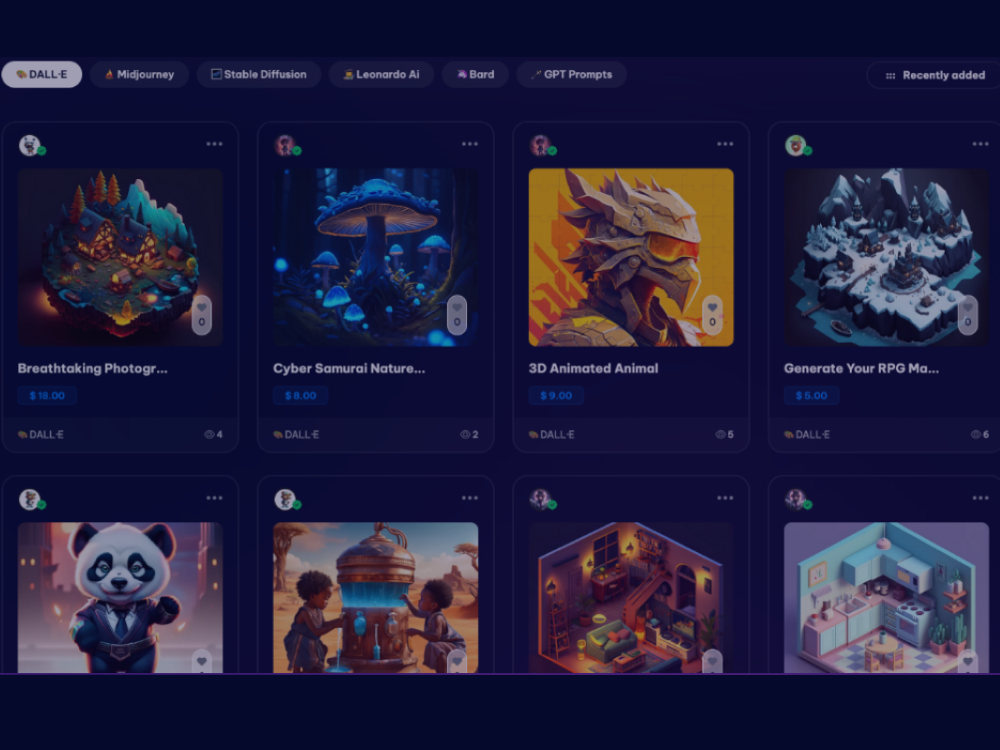This screenshot has width=1000, height=750.
Task: Open options menu on Generate Your RPG Ma... card
Action: click(x=980, y=144)
